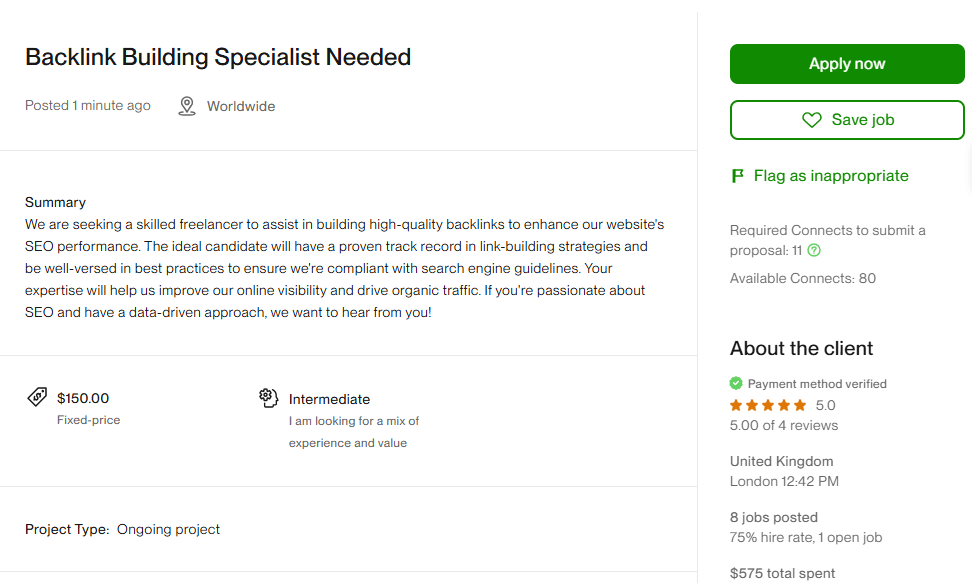Click the location pin icon near Worldwide
Viewport: 972px width, 583px height.
click(187, 105)
